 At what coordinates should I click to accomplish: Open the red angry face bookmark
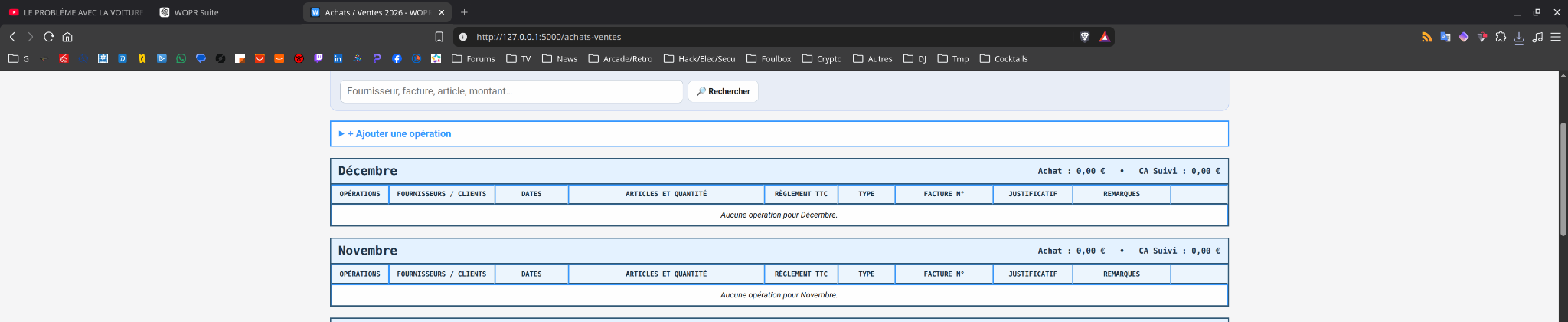299,58
